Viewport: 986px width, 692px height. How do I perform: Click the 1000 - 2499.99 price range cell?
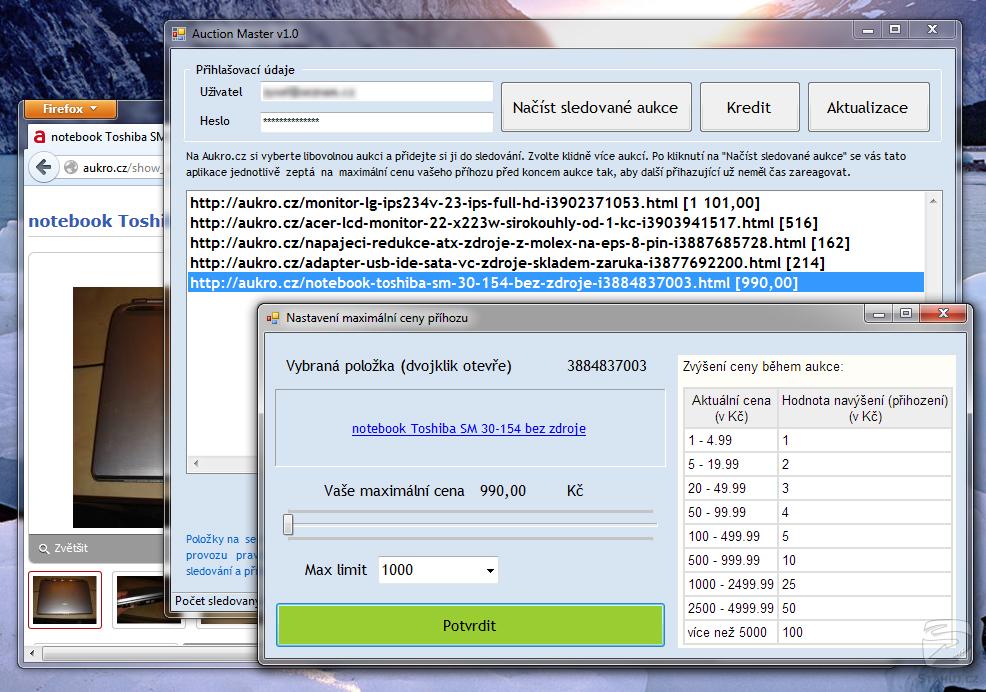731,584
